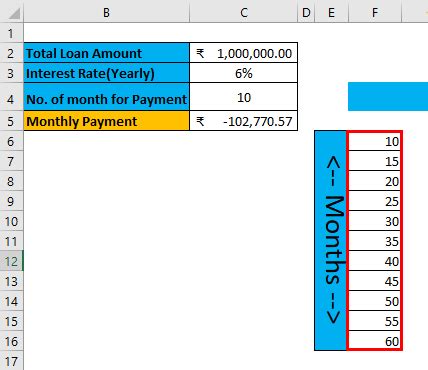Select the months cell showing 60
The image size is (428, 370).
coord(375,341)
